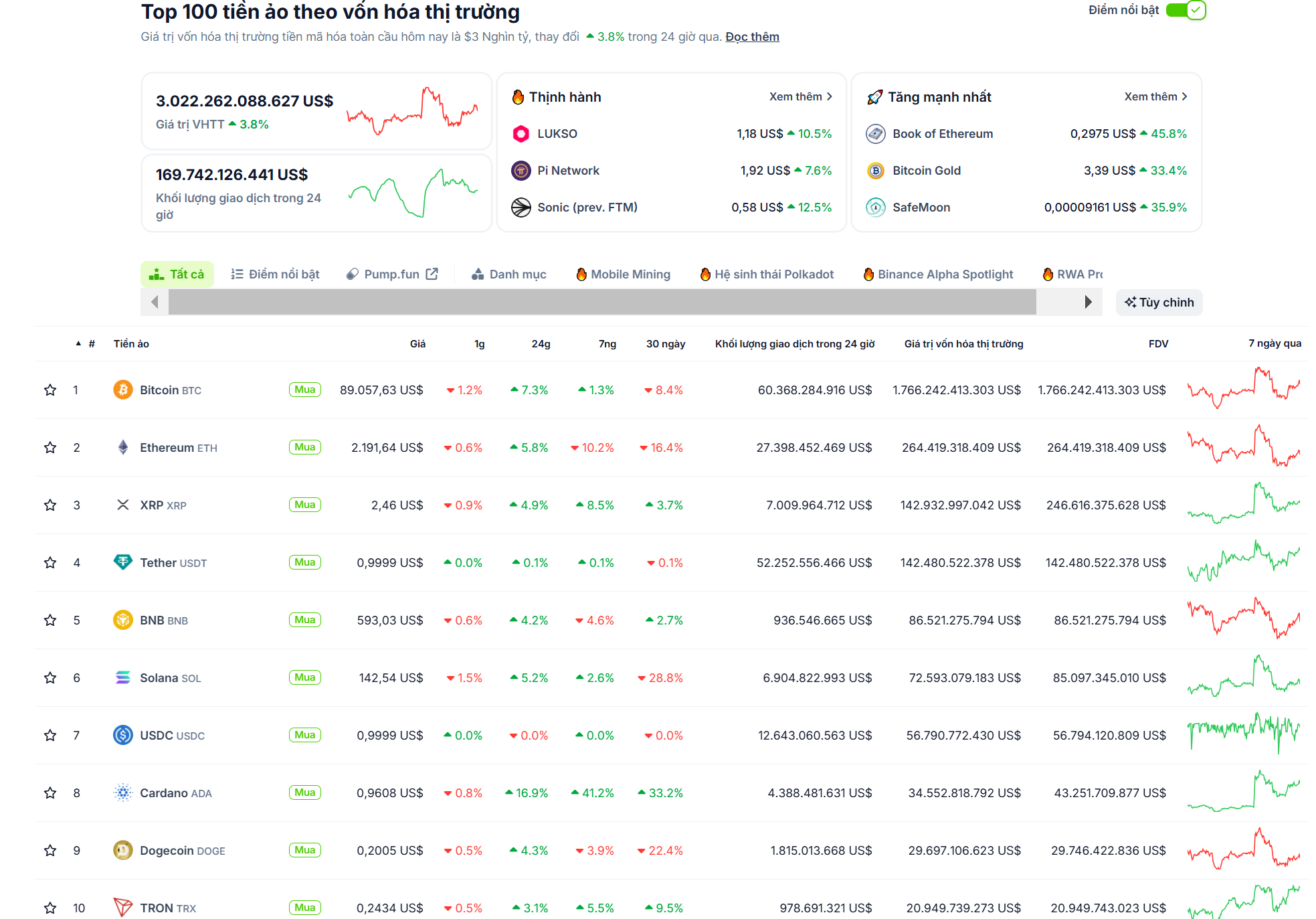Sort by the 24g column header
The image size is (1316, 919).
(541, 343)
